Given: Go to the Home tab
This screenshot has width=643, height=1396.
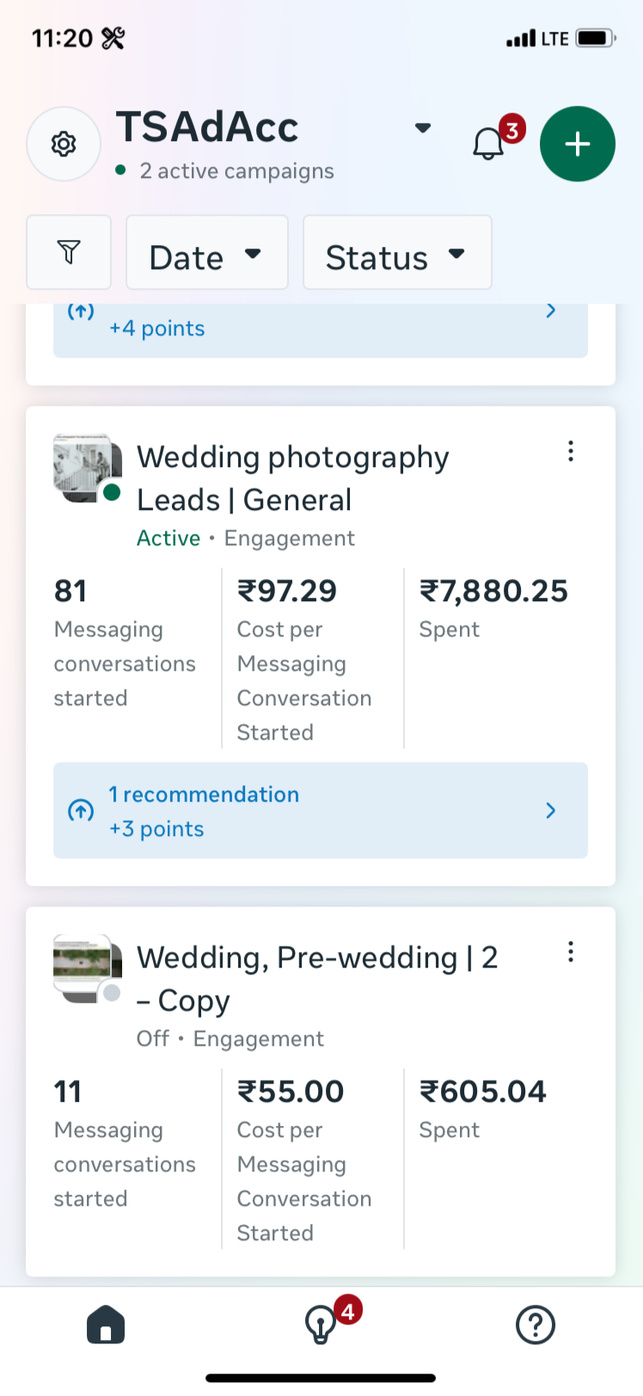Looking at the screenshot, I should point(106,1326).
